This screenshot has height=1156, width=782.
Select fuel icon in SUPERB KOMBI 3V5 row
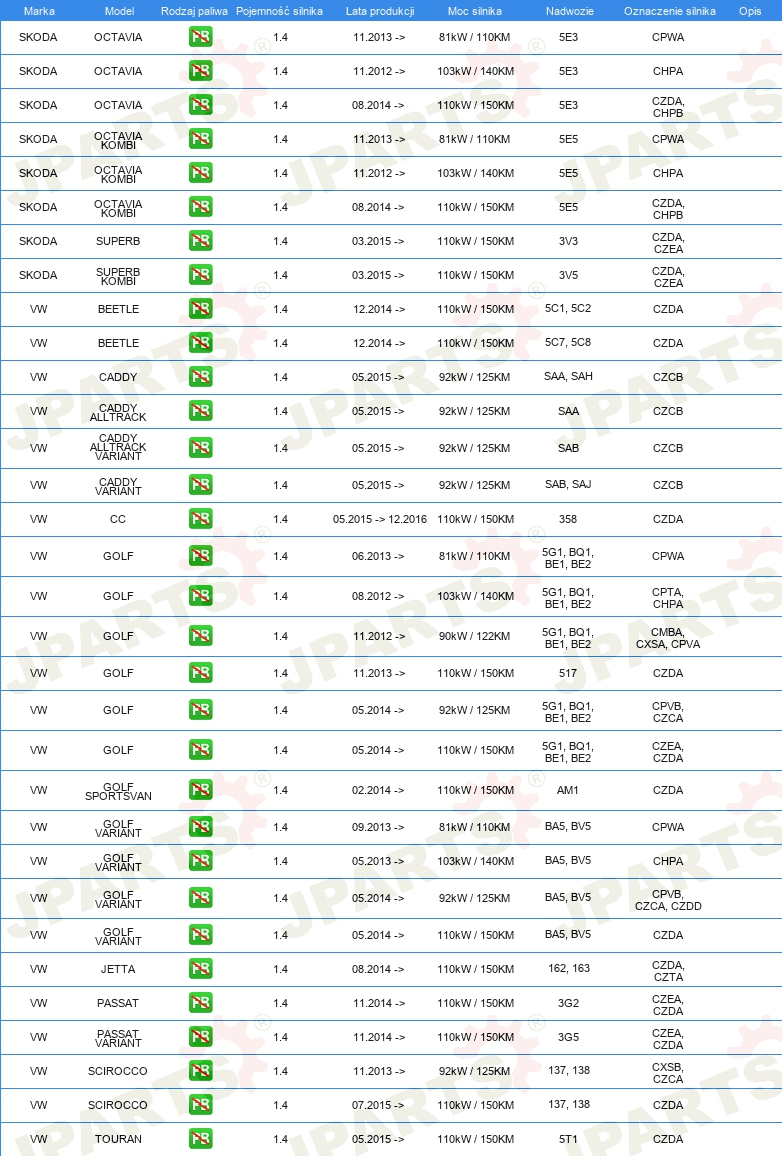pos(200,274)
